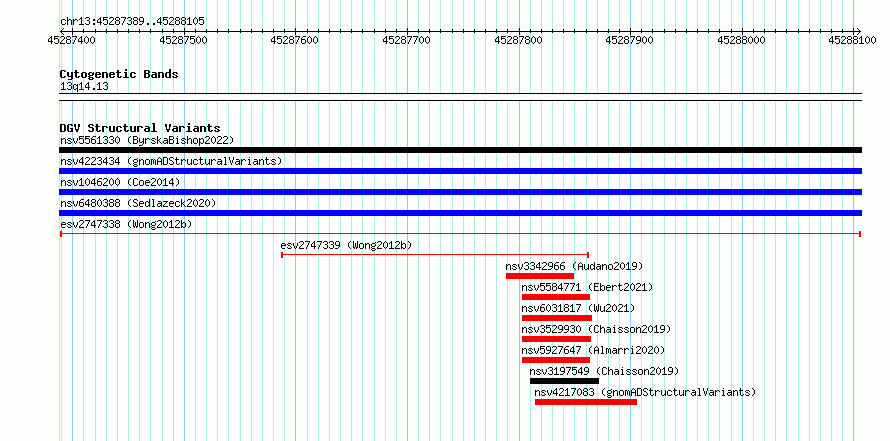Image resolution: width=890 pixels, height=441 pixels.
Task: Click the esv2747339 (Wong2012b) label
Action: [346, 245]
